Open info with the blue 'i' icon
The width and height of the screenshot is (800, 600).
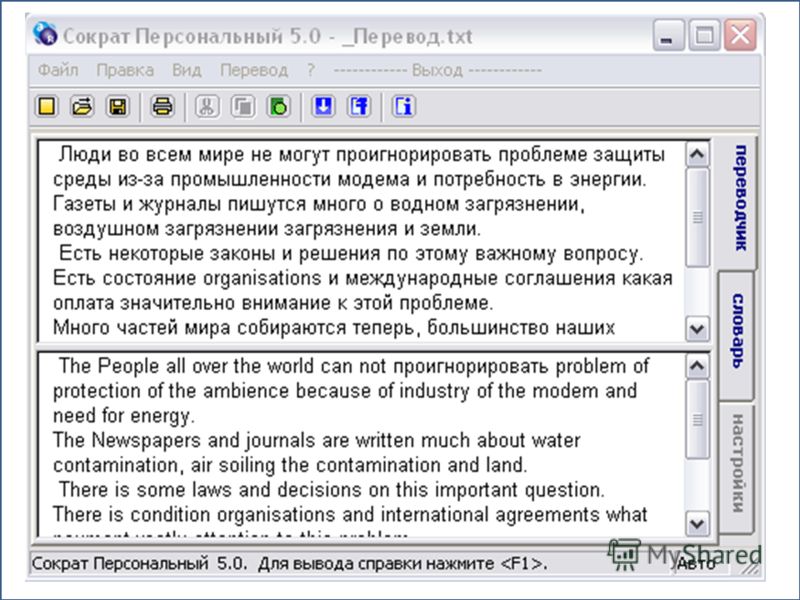(404, 107)
